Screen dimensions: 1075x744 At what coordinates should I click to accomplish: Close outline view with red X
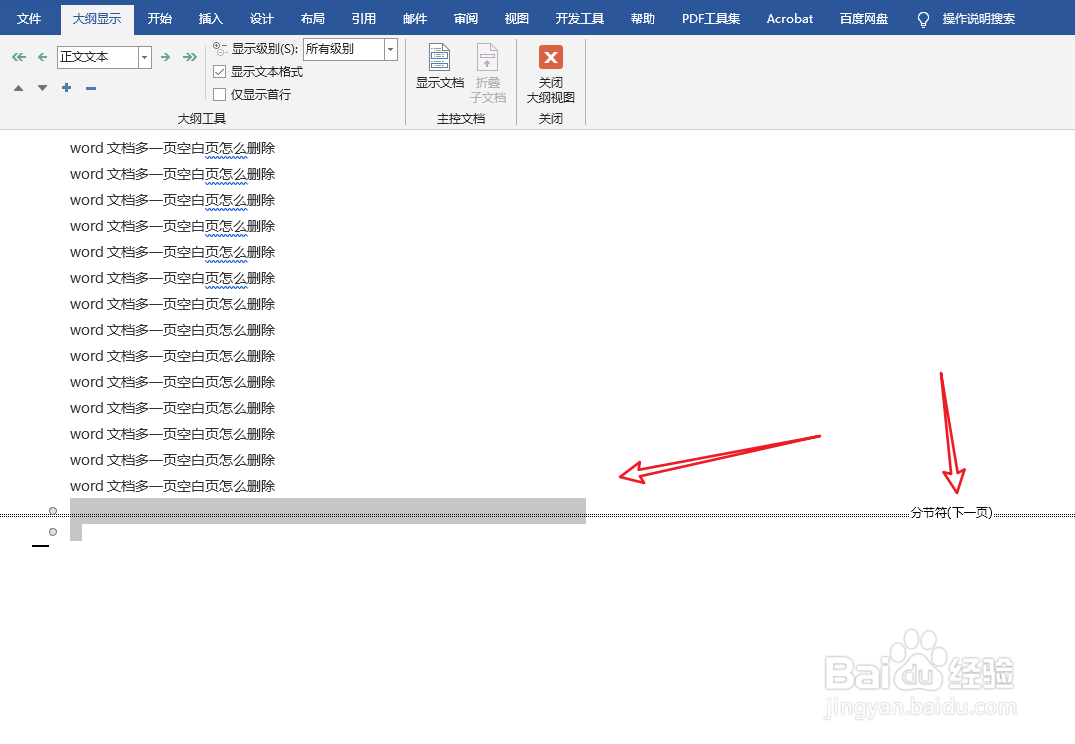pyautogui.click(x=551, y=57)
